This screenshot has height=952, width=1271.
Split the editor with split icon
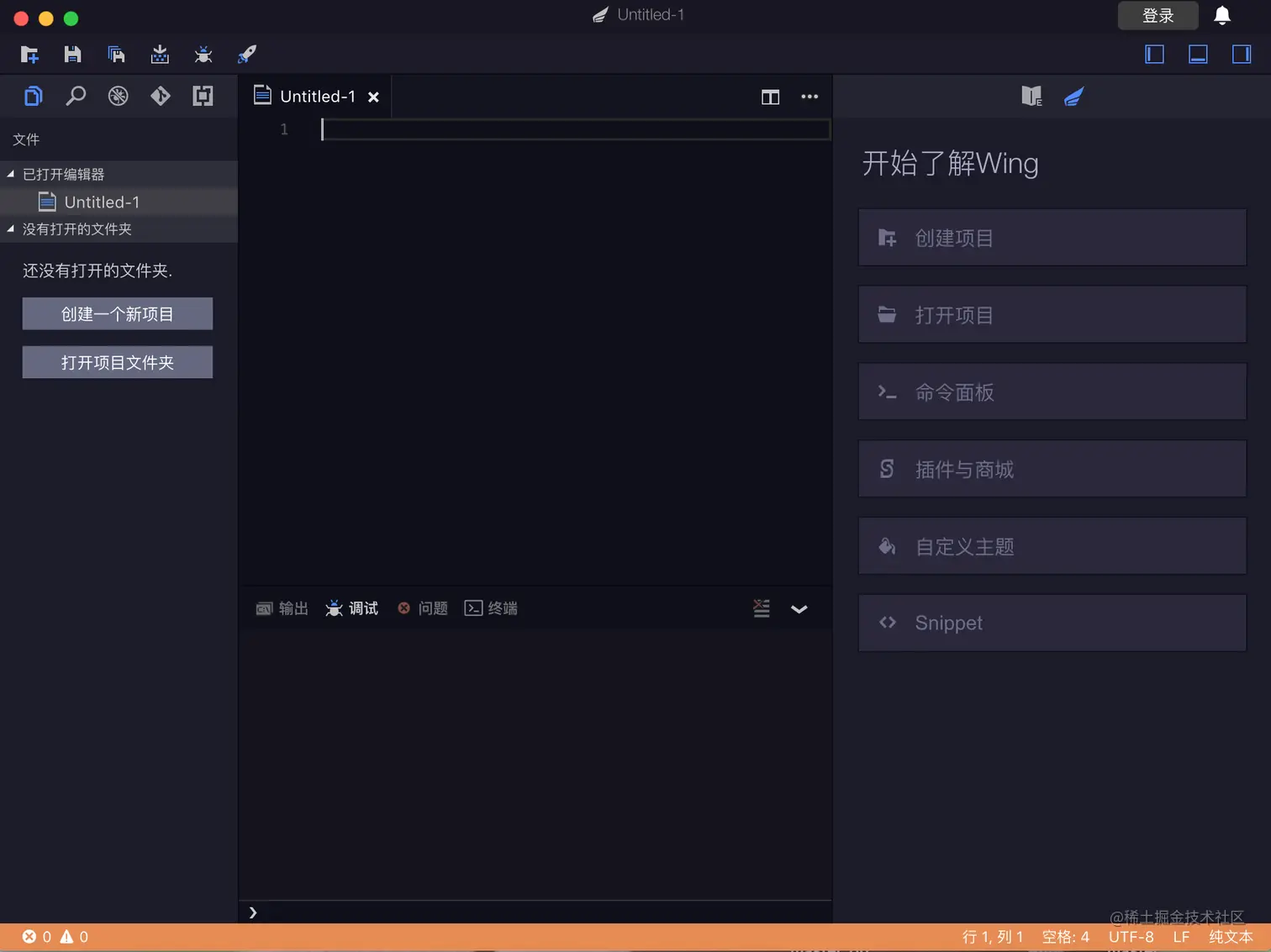770,97
